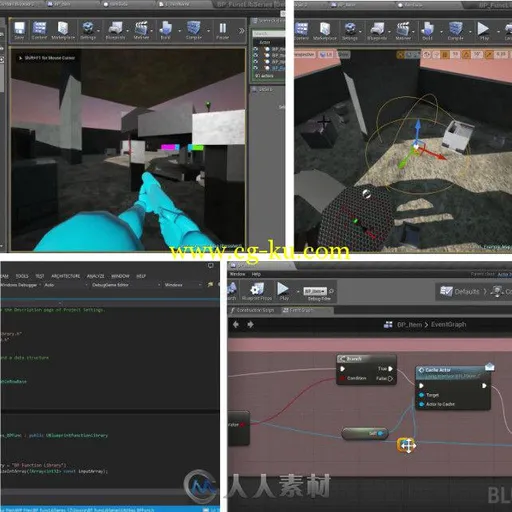
Task: Pause the game in top-left editor
Action: tap(222, 31)
